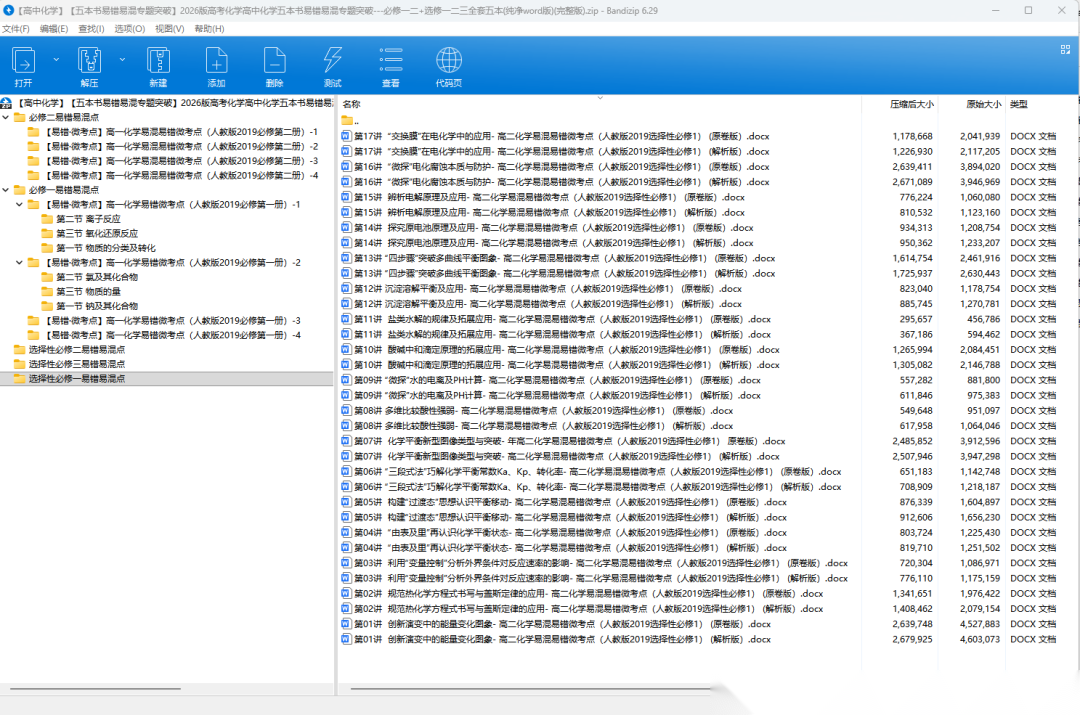Image resolution: width=1080 pixels, height=715 pixels.
Task: Open the dropdown arrow beside 解压
Action: 123,59
